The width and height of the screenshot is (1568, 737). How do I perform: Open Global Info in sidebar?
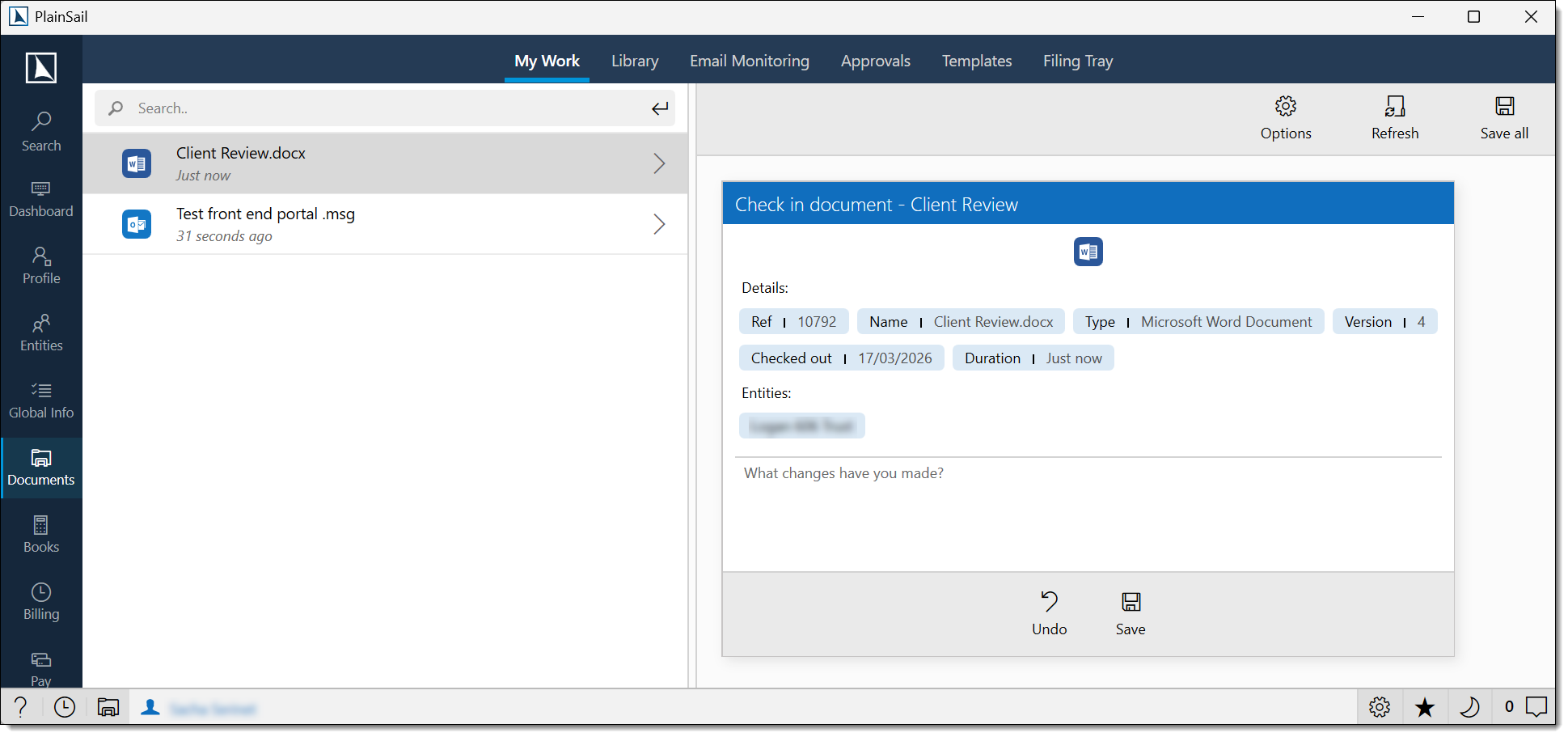(x=41, y=400)
